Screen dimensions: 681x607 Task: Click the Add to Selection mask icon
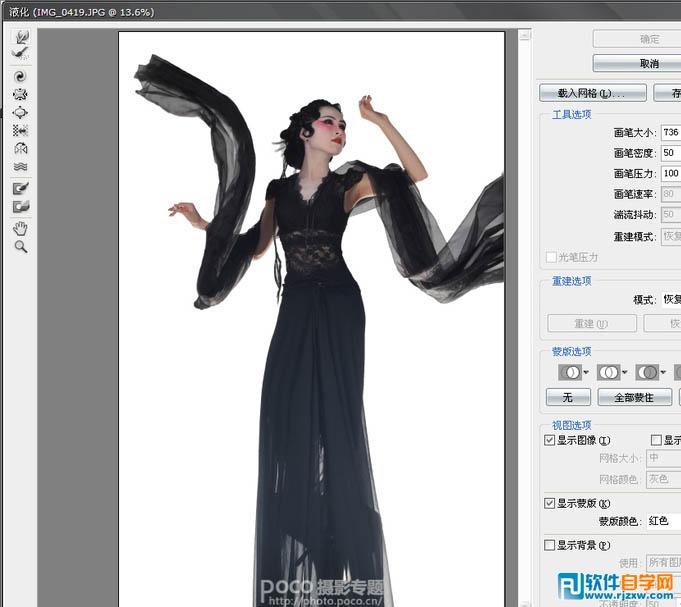[608, 372]
